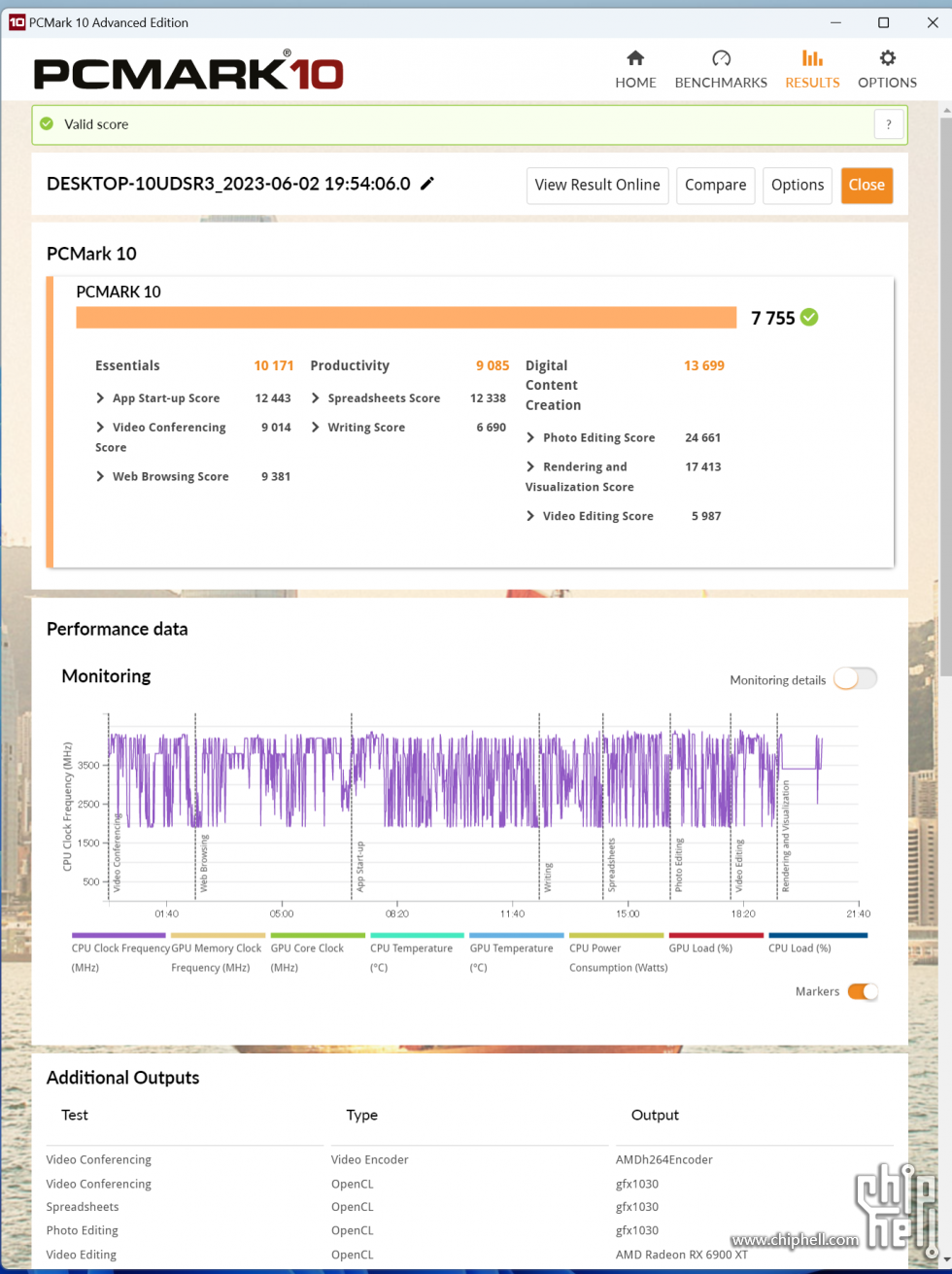This screenshot has width=952, height=1274.
Task: Click the green Valid score check icon
Action: coord(47,123)
